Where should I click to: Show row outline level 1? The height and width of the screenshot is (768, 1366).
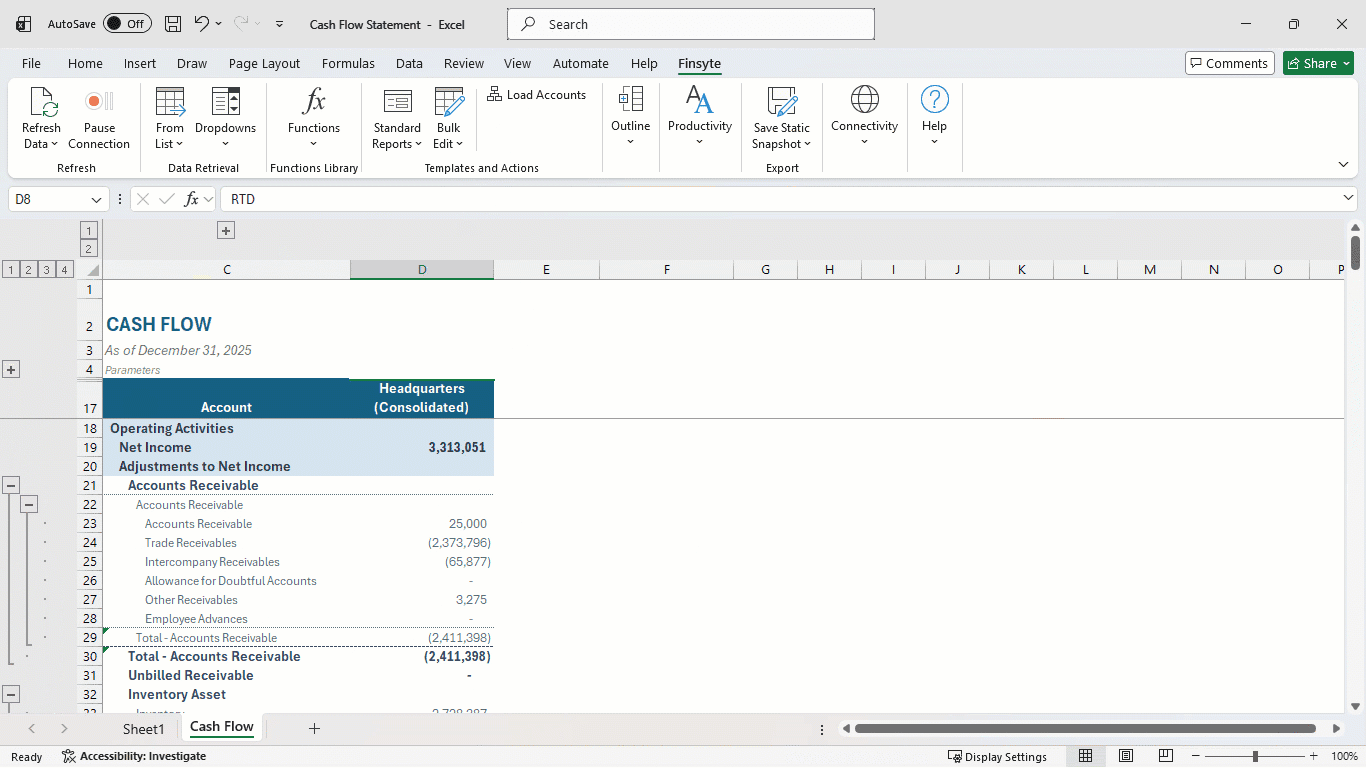click(x=10, y=270)
